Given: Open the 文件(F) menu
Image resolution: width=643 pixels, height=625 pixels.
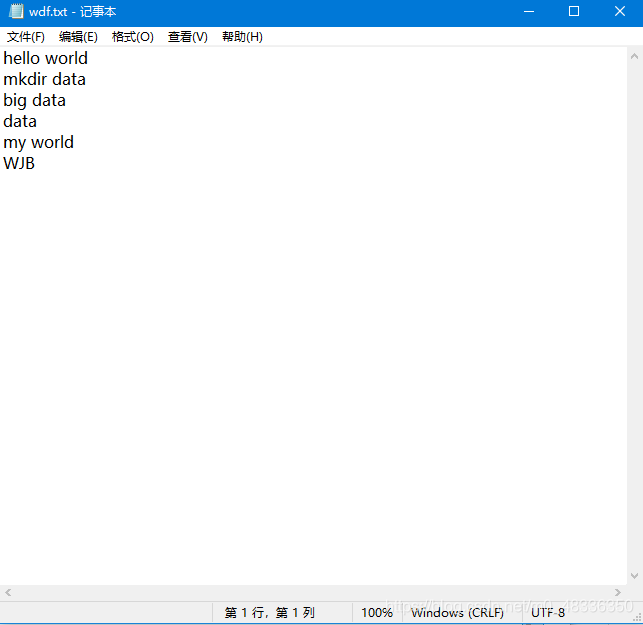Looking at the screenshot, I should pyautogui.click(x=25, y=37).
